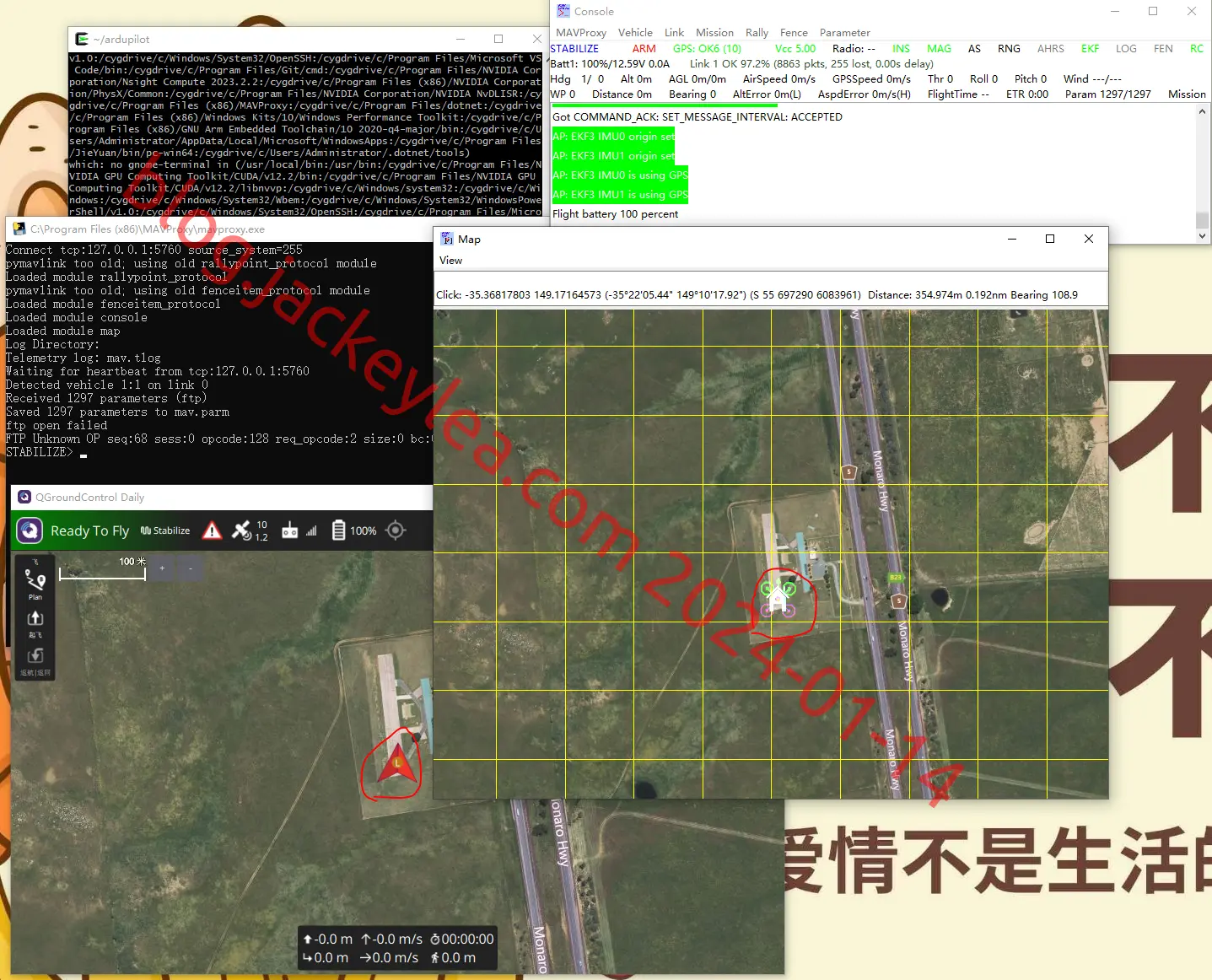Click the console scrollbar down arrow

coord(1203,237)
